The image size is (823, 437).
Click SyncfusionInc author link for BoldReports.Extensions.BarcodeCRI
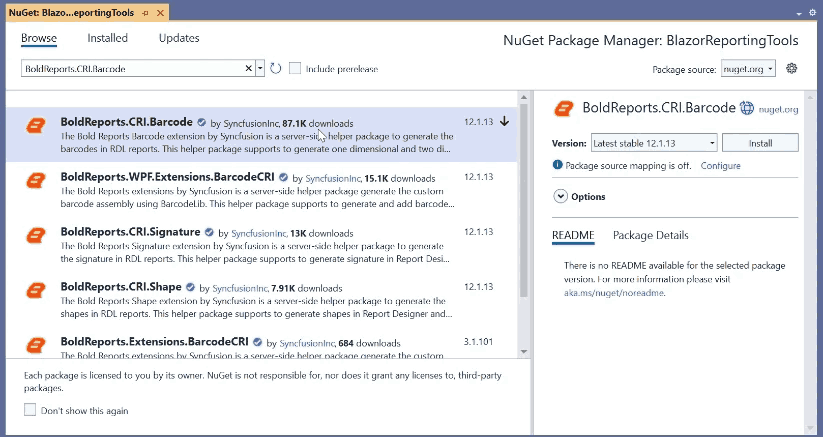click(x=307, y=344)
